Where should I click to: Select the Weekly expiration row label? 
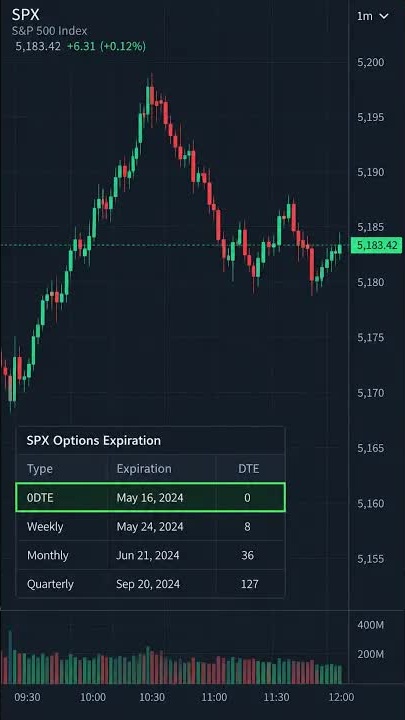click(x=45, y=526)
